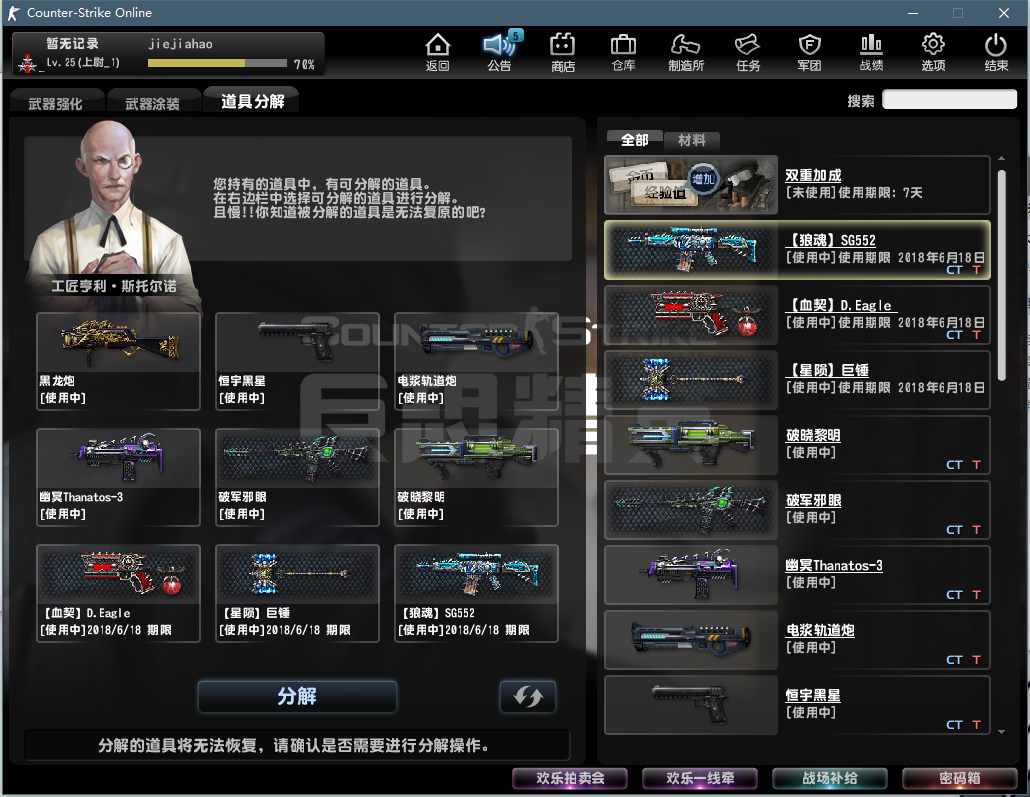The width and height of the screenshot is (1030, 797).
Task: Click the 分解 decompose button
Action: pos(298,696)
